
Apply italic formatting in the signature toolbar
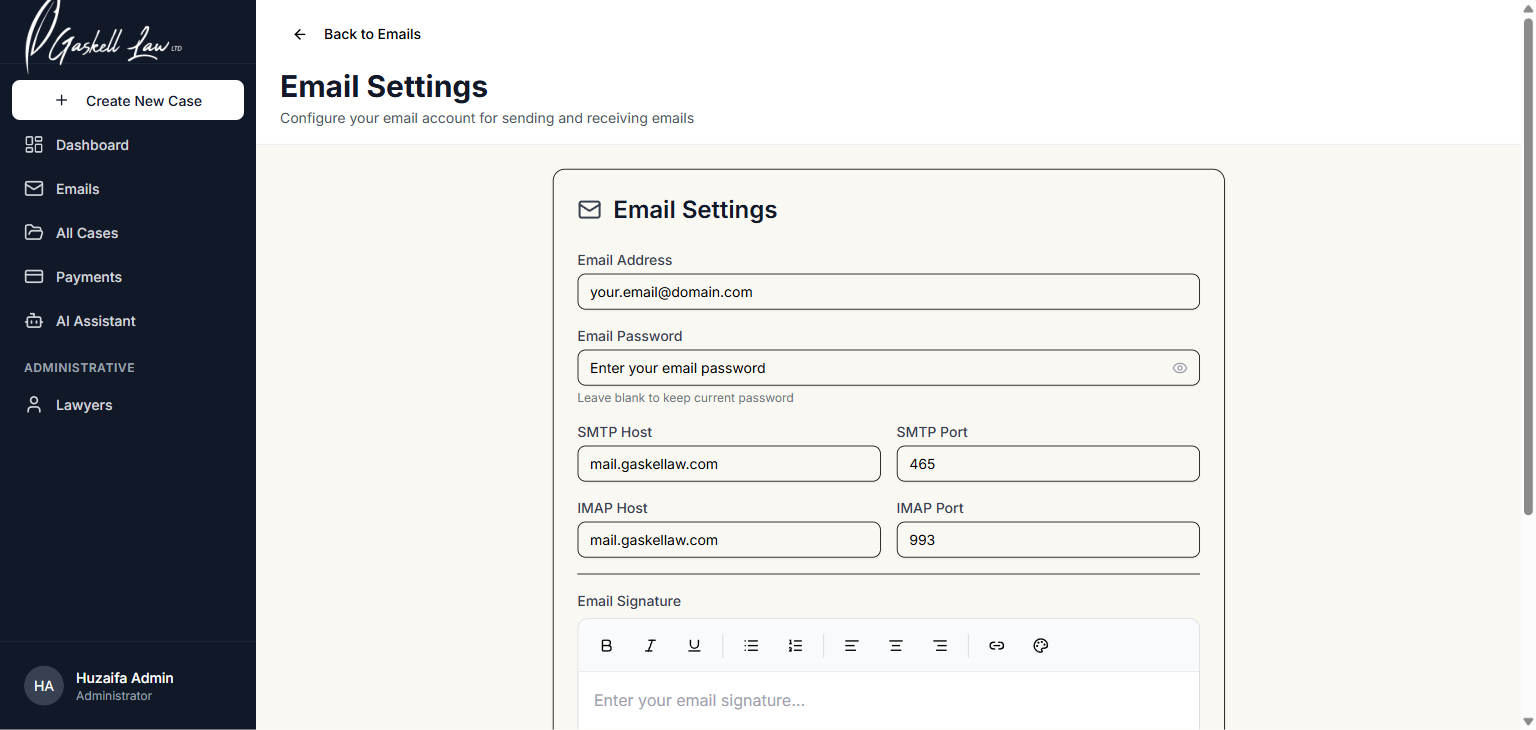click(650, 645)
